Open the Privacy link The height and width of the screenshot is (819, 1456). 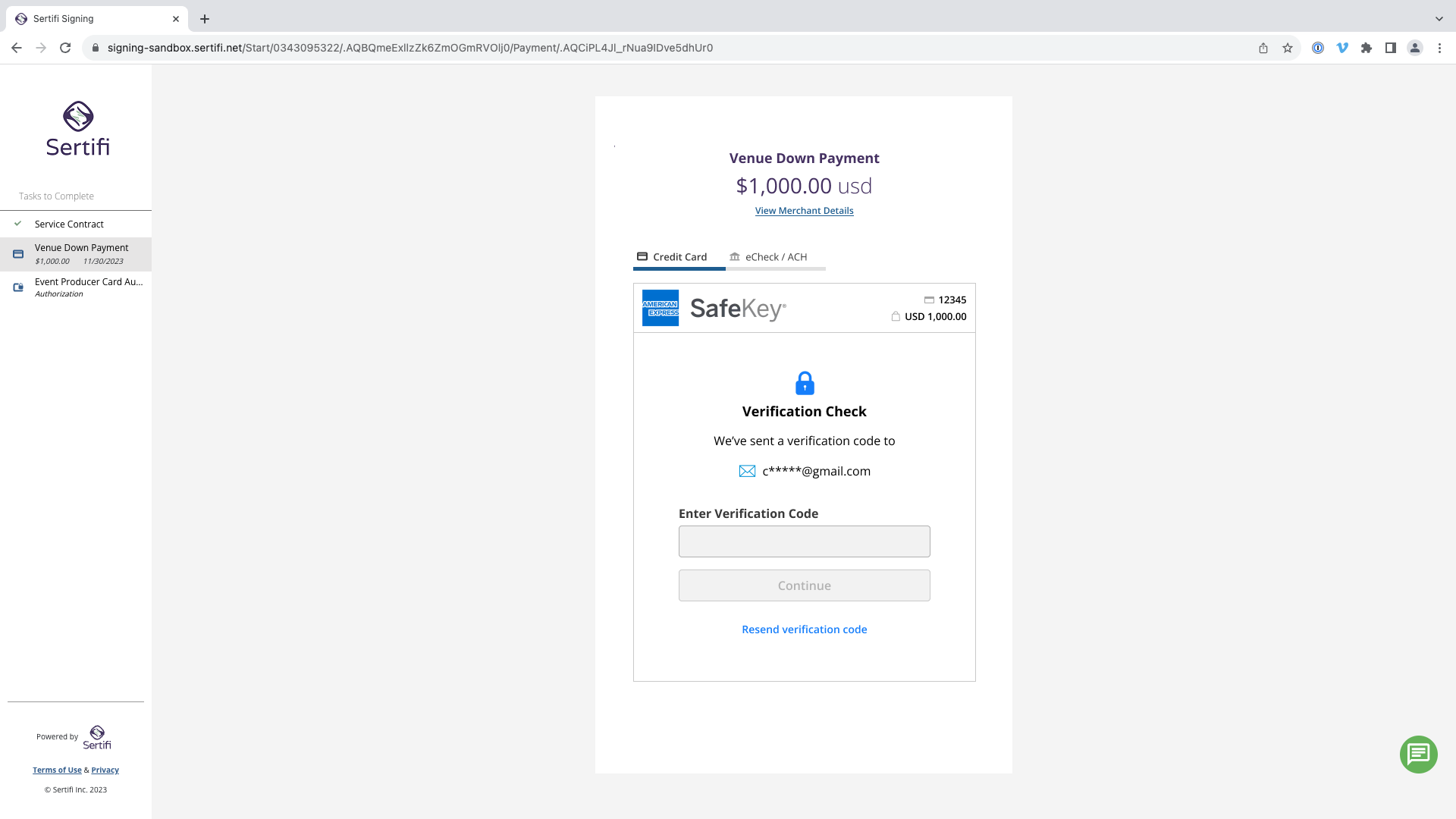coord(105,770)
